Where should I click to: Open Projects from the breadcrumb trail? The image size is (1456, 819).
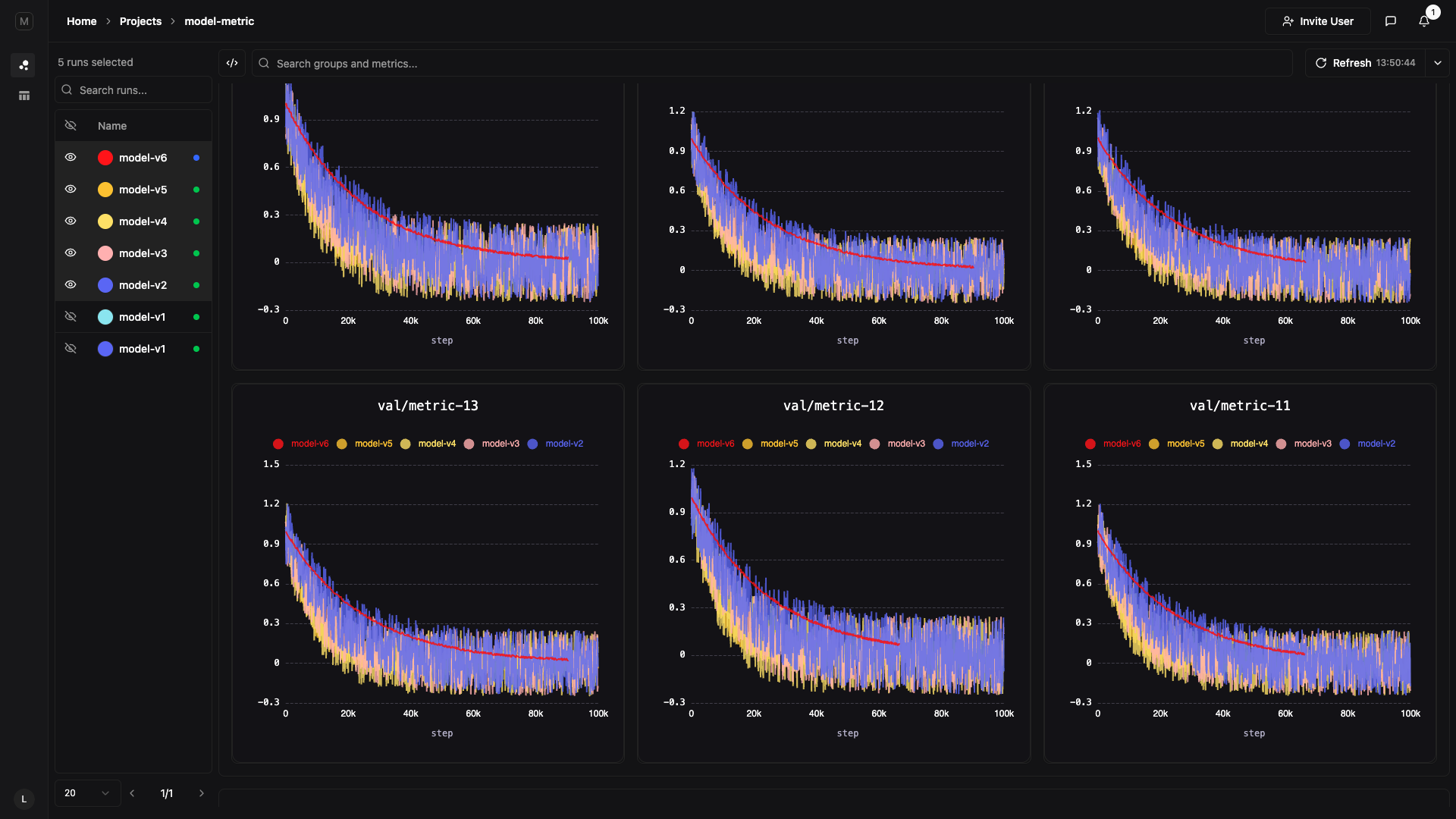[x=140, y=21]
